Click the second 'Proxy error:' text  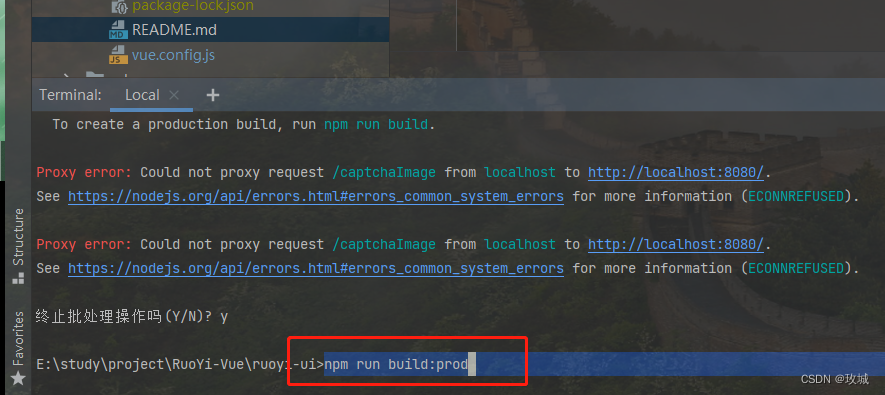[x=84, y=244]
